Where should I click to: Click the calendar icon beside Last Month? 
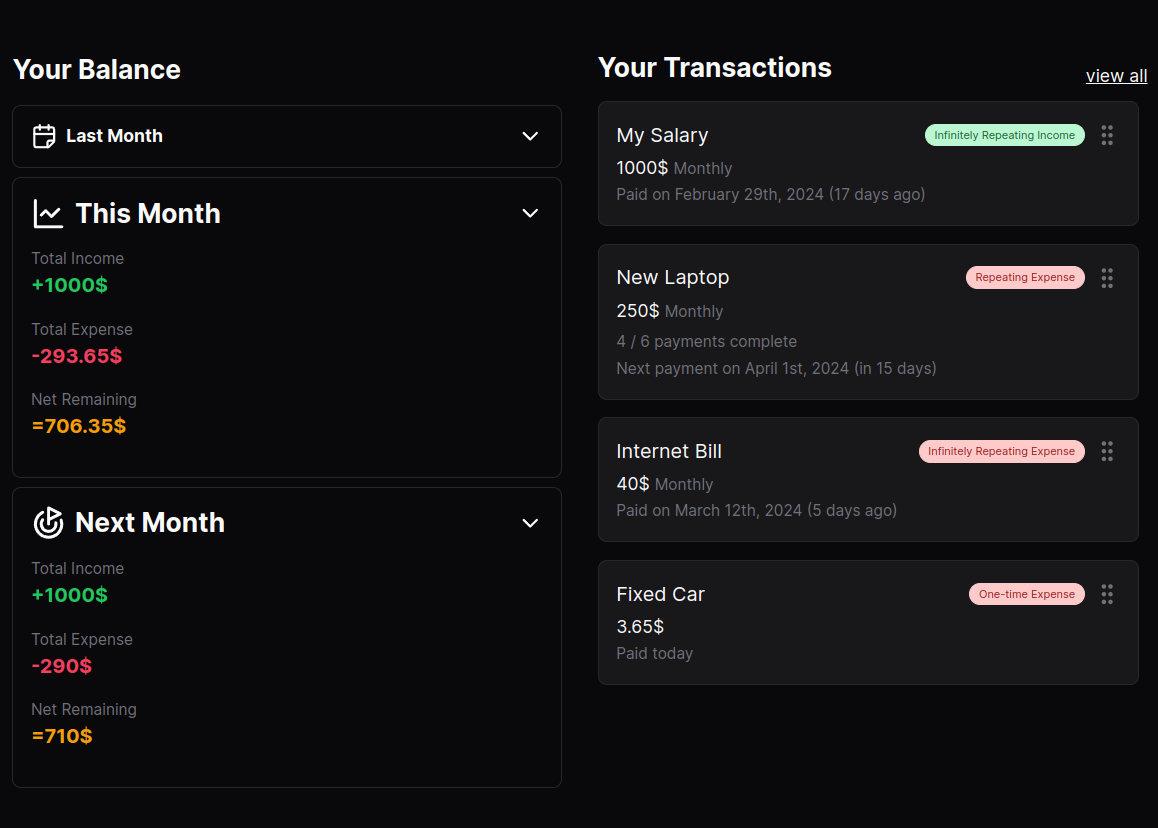tap(43, 135)
